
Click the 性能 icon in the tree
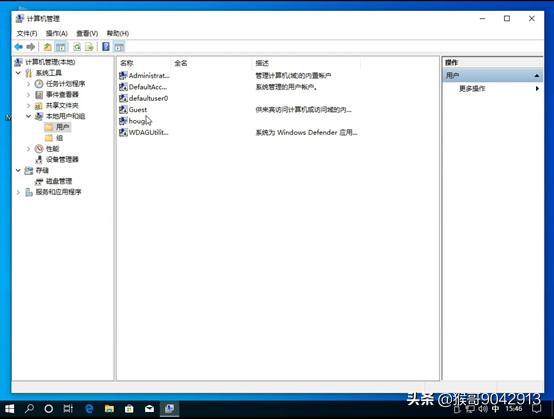pyautogui.click(x=39, y=149)
